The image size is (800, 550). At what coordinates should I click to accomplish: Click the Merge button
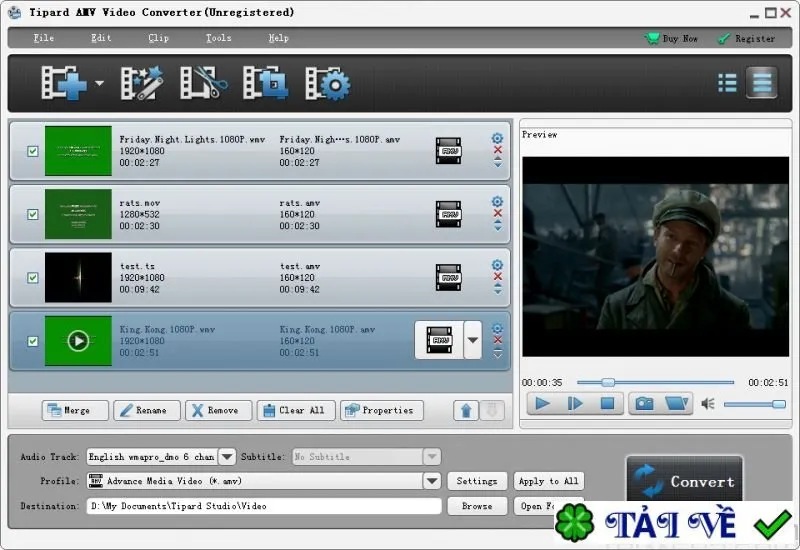tap(75, 410)
